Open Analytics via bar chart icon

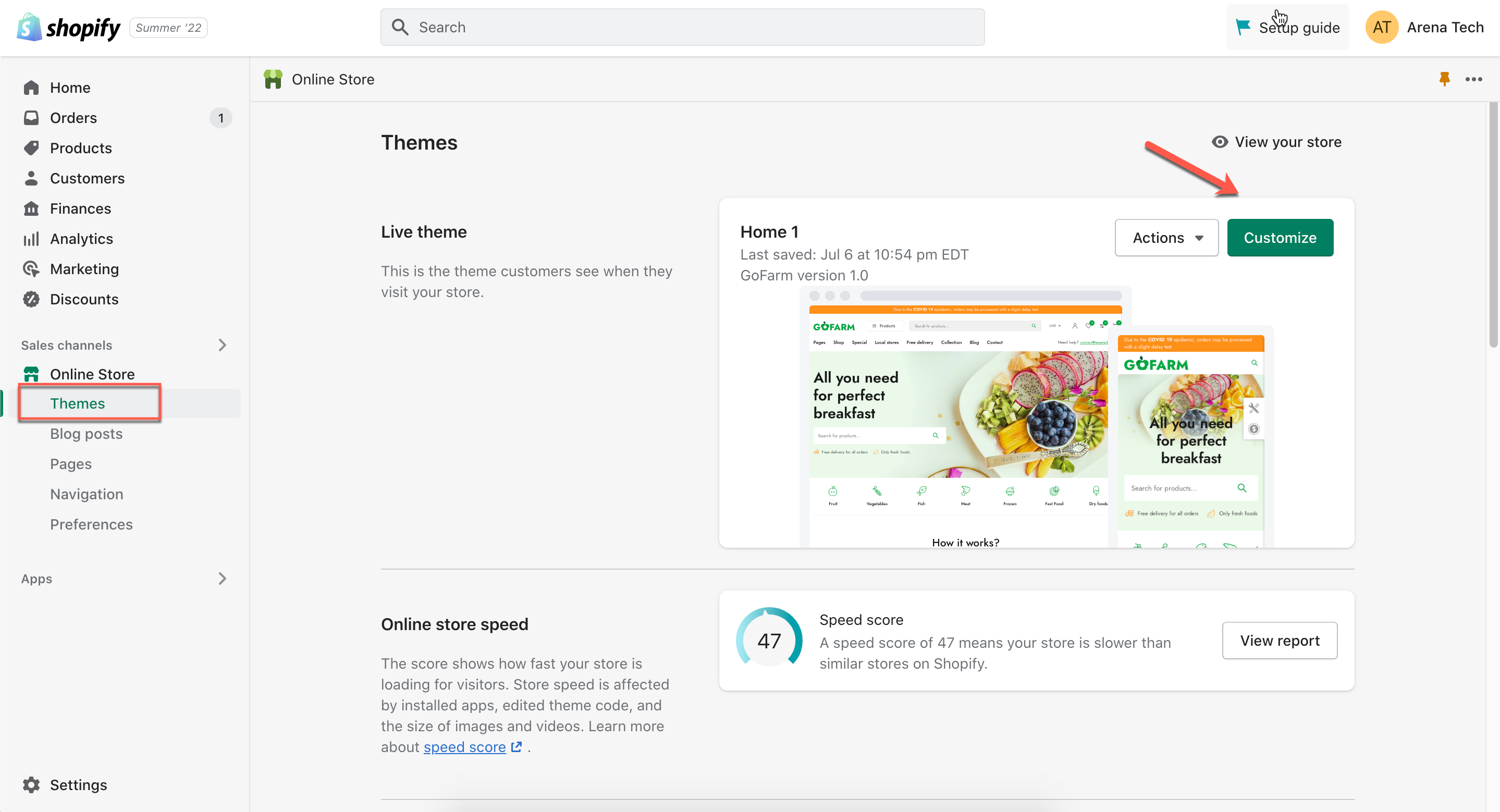tap(31, 239)
